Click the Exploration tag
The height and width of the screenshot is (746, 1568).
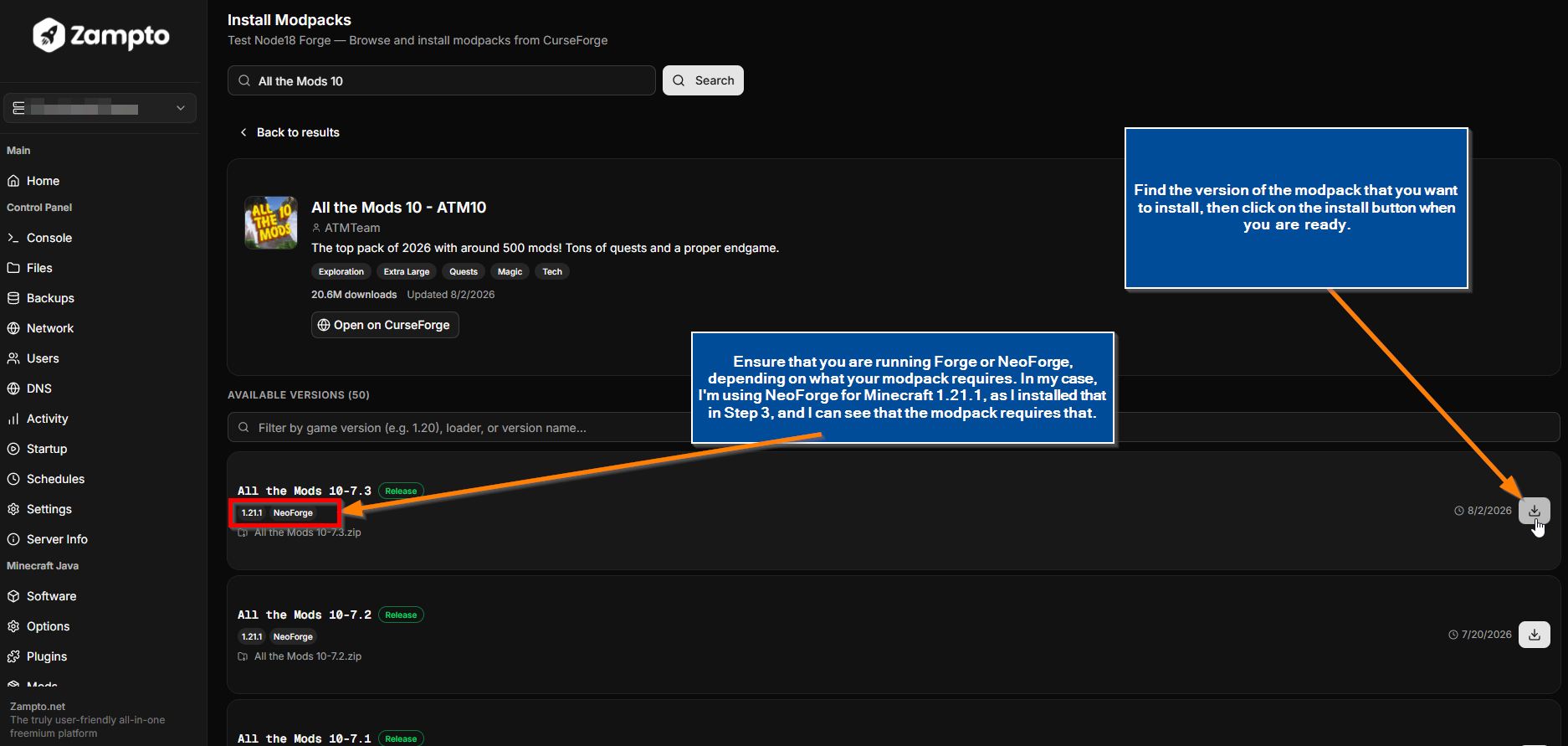pos(341,271)
